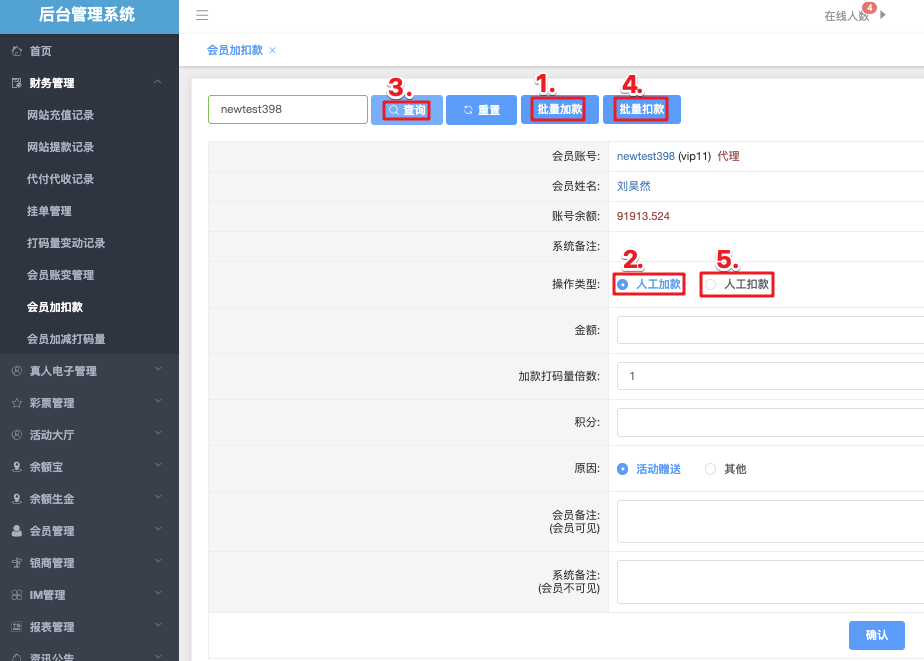The height and width of the screenshot is (661, 924).
Task: Click the 金额 amount input field
Action: coord(770,330)
